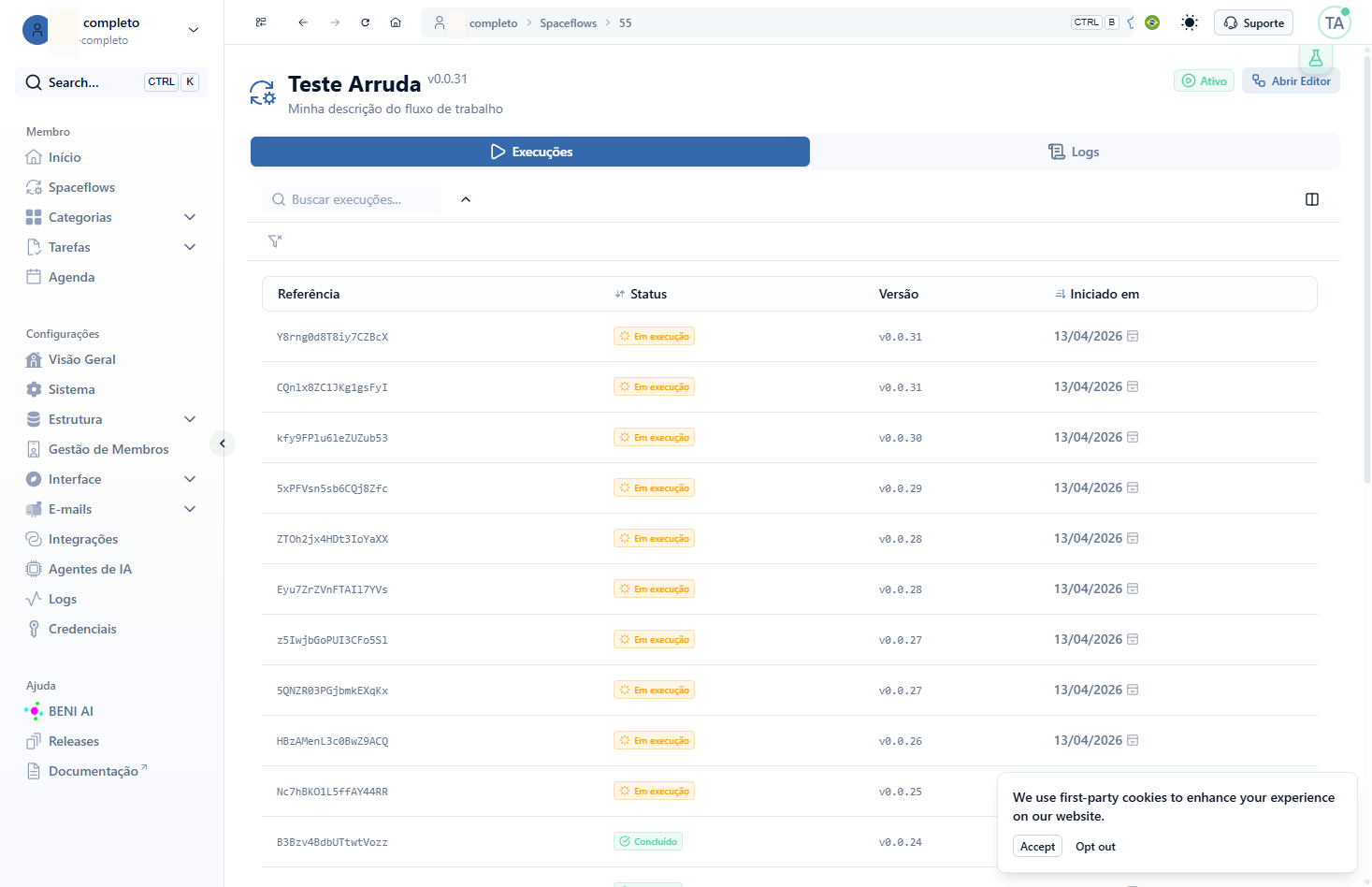The height and width of the screenshot is (887, 1372).
Task: Collapse the left sidebar with chevron handle
Action: (223, 443)
